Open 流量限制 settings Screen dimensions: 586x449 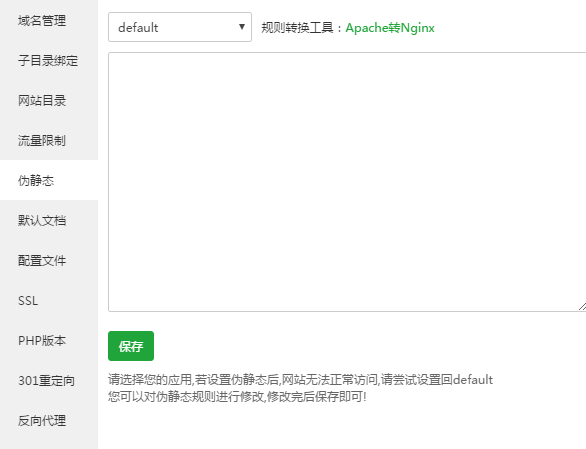(x=49, y=141)
